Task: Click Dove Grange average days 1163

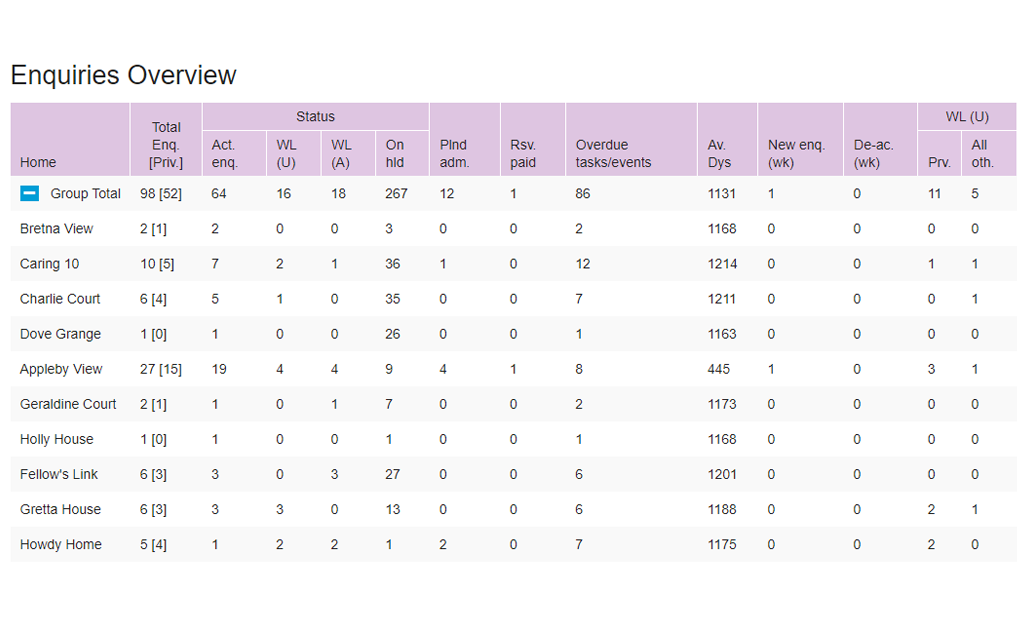Action: click(722, 334)
